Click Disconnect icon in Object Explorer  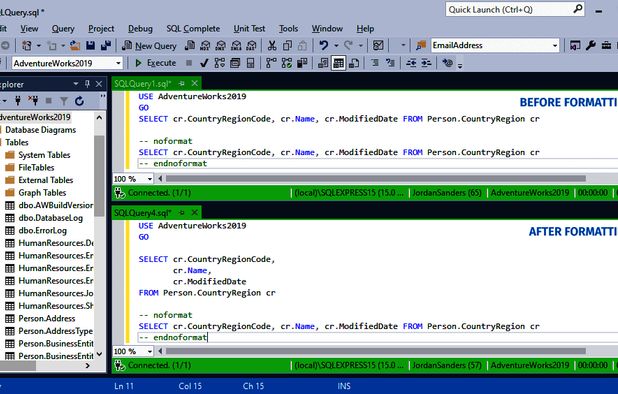coord(34,101)
